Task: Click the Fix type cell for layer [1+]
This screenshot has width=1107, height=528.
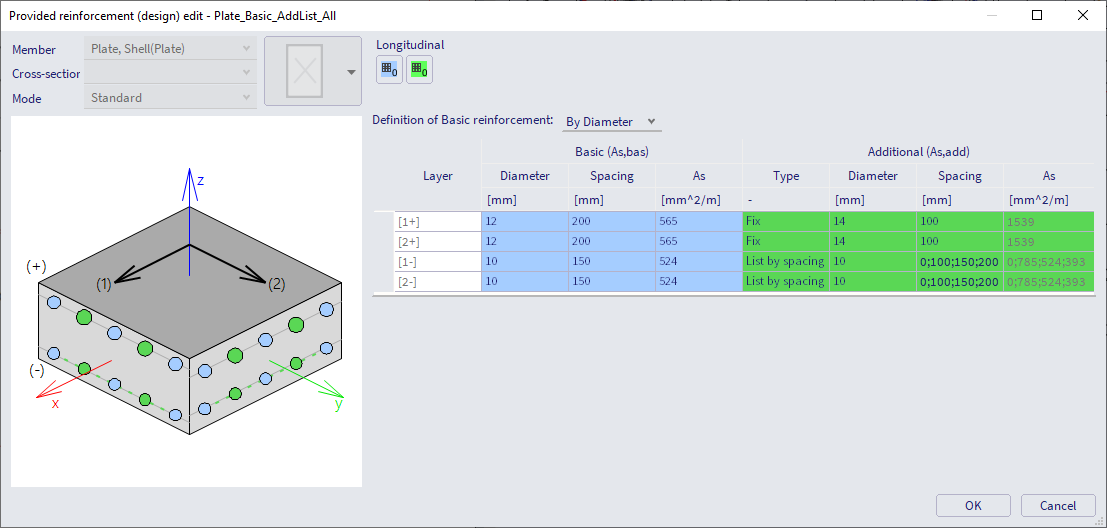Action: point(785,221)
